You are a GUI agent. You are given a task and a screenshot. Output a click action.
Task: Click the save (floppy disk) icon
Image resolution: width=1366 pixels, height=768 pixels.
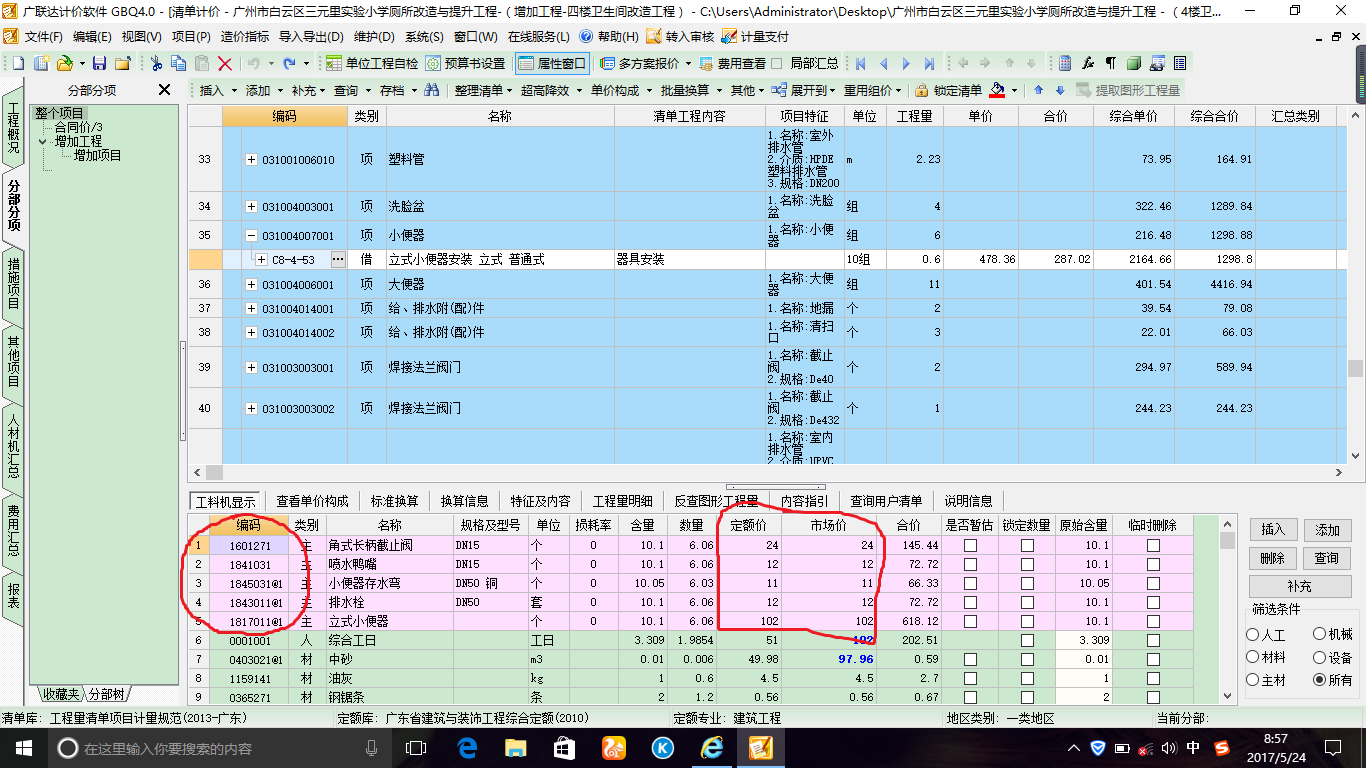click(99, 63)
